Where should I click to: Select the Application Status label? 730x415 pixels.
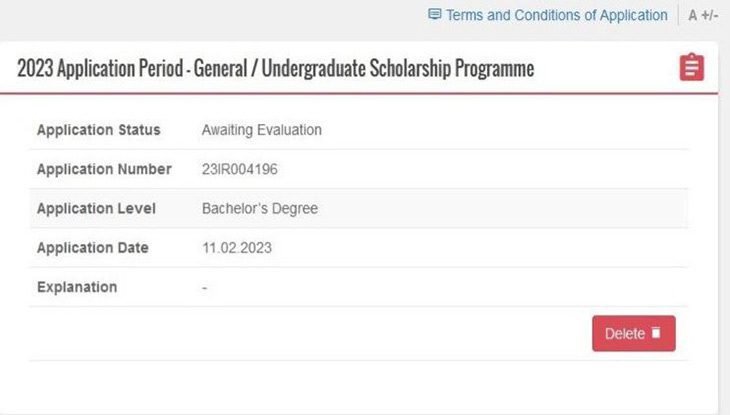pos(98,130)
